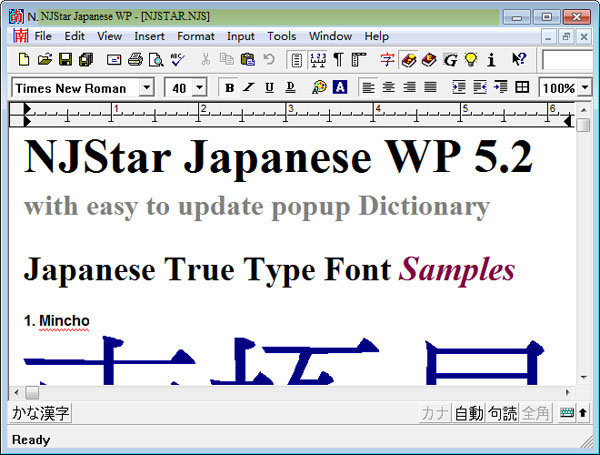The height and width of the screenshot is (455, 600).
Task: Click the 句読 status bar button
Action: click(x=503, y=413)
